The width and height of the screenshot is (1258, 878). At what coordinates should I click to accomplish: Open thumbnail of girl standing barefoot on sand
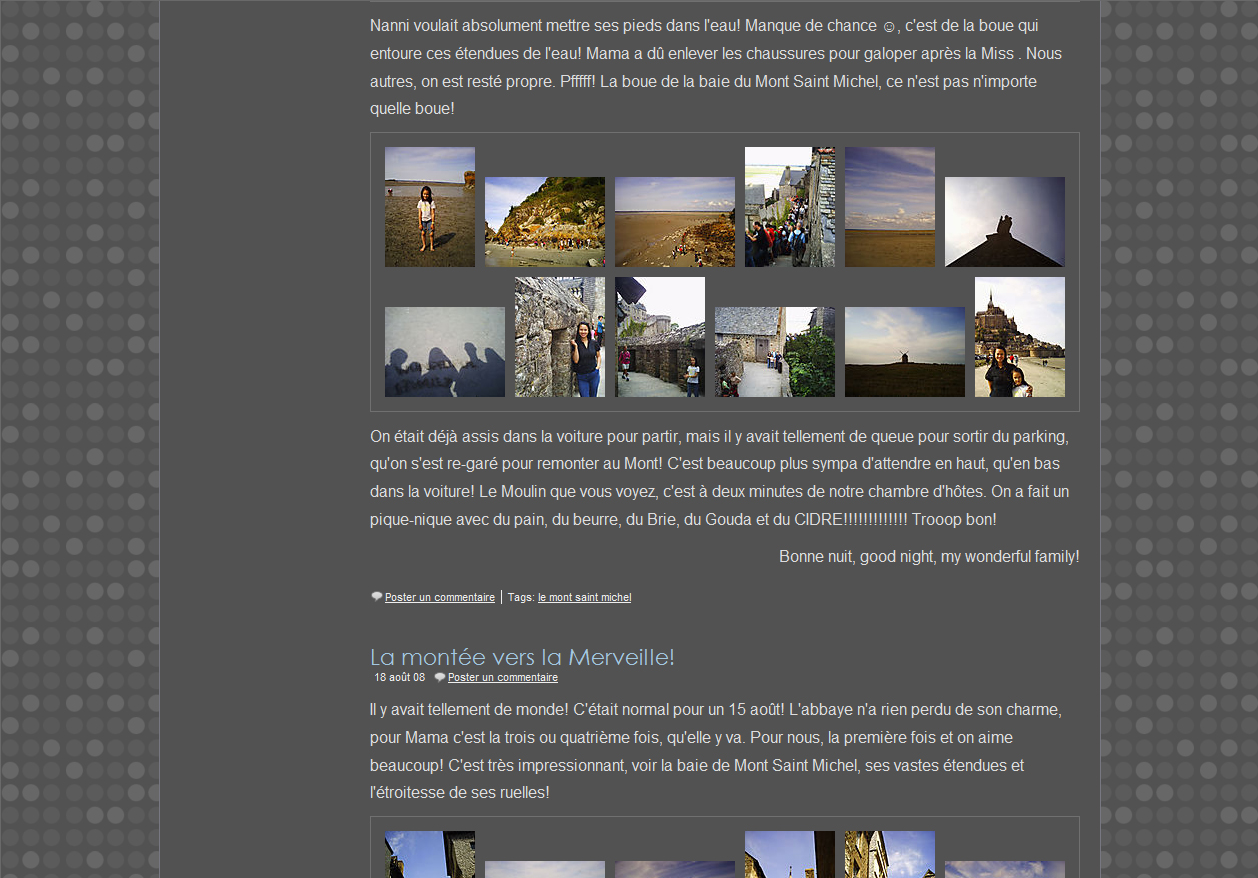430,207
